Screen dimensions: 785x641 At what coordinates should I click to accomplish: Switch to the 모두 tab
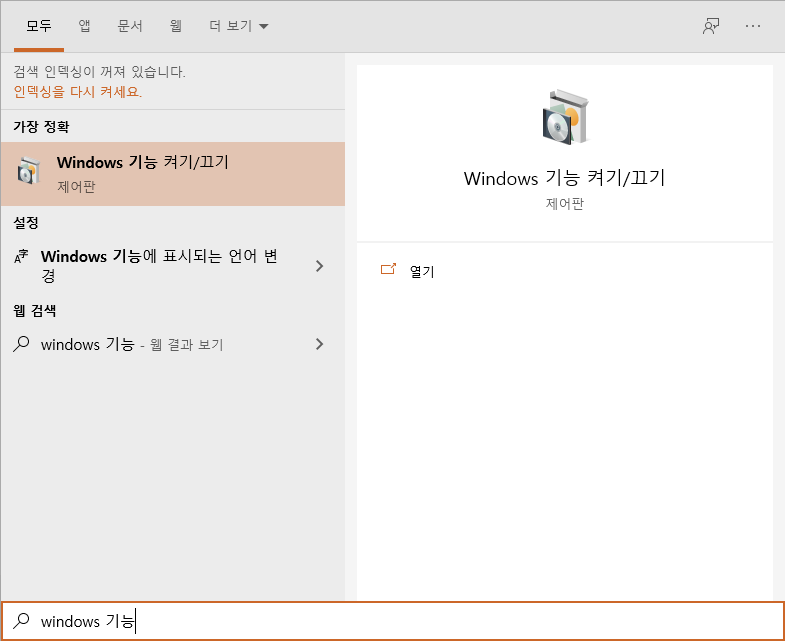pos(39,26)
